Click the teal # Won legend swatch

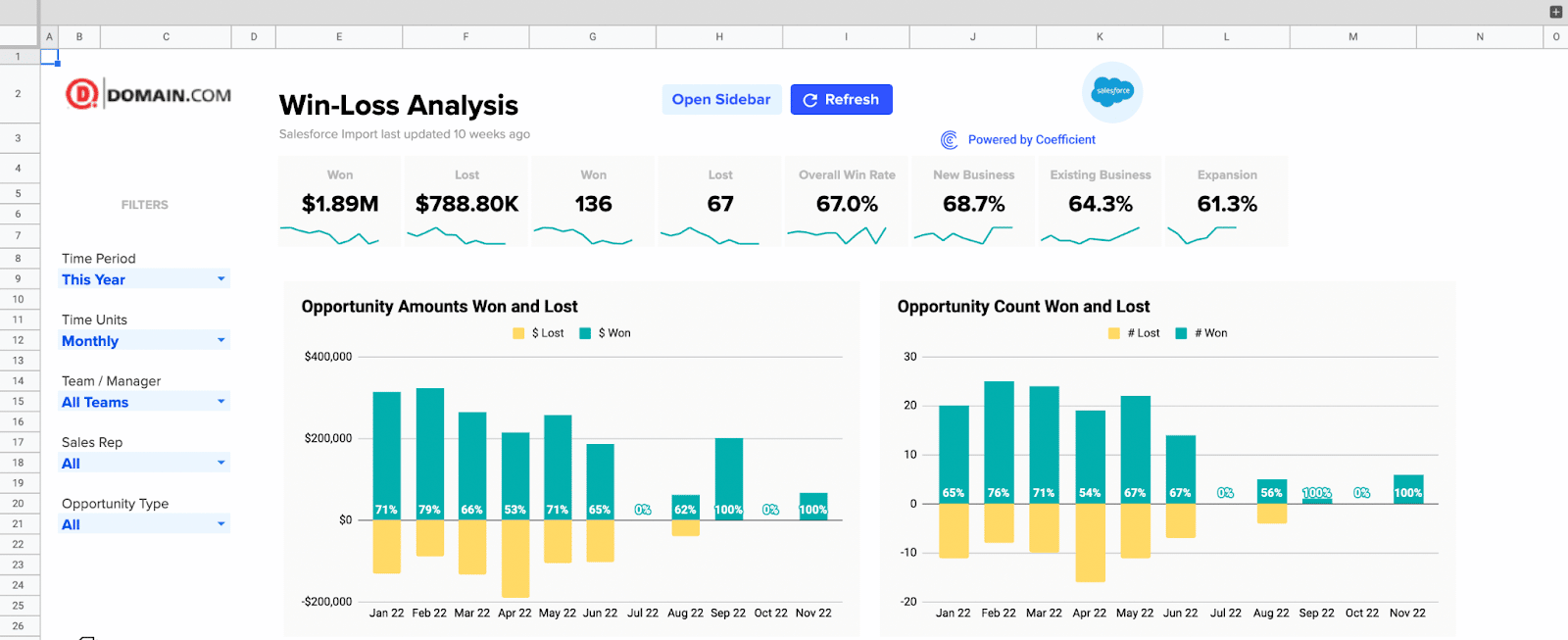[x=1181, y=333]
